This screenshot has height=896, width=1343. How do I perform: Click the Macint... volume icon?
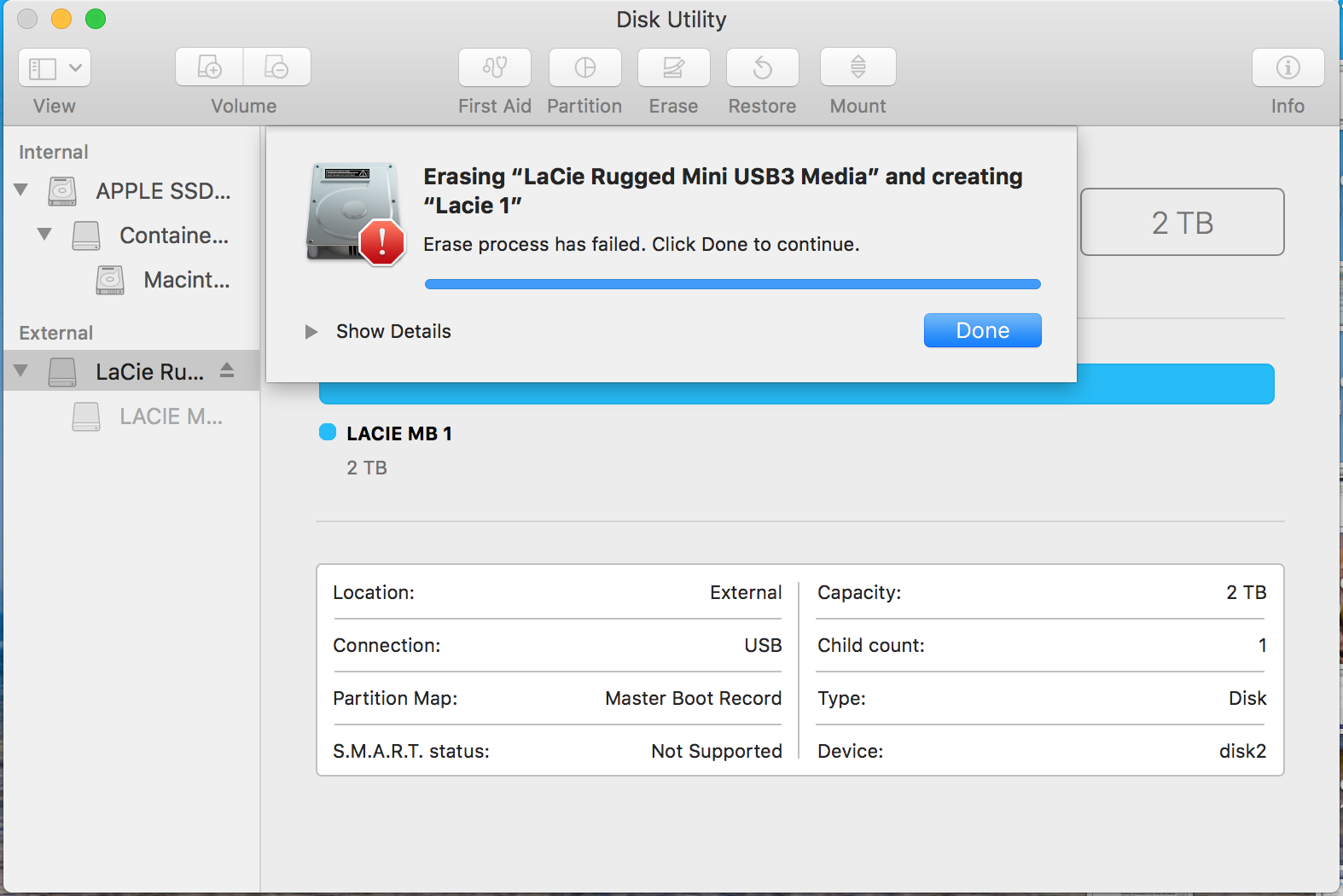pos(110,280)
